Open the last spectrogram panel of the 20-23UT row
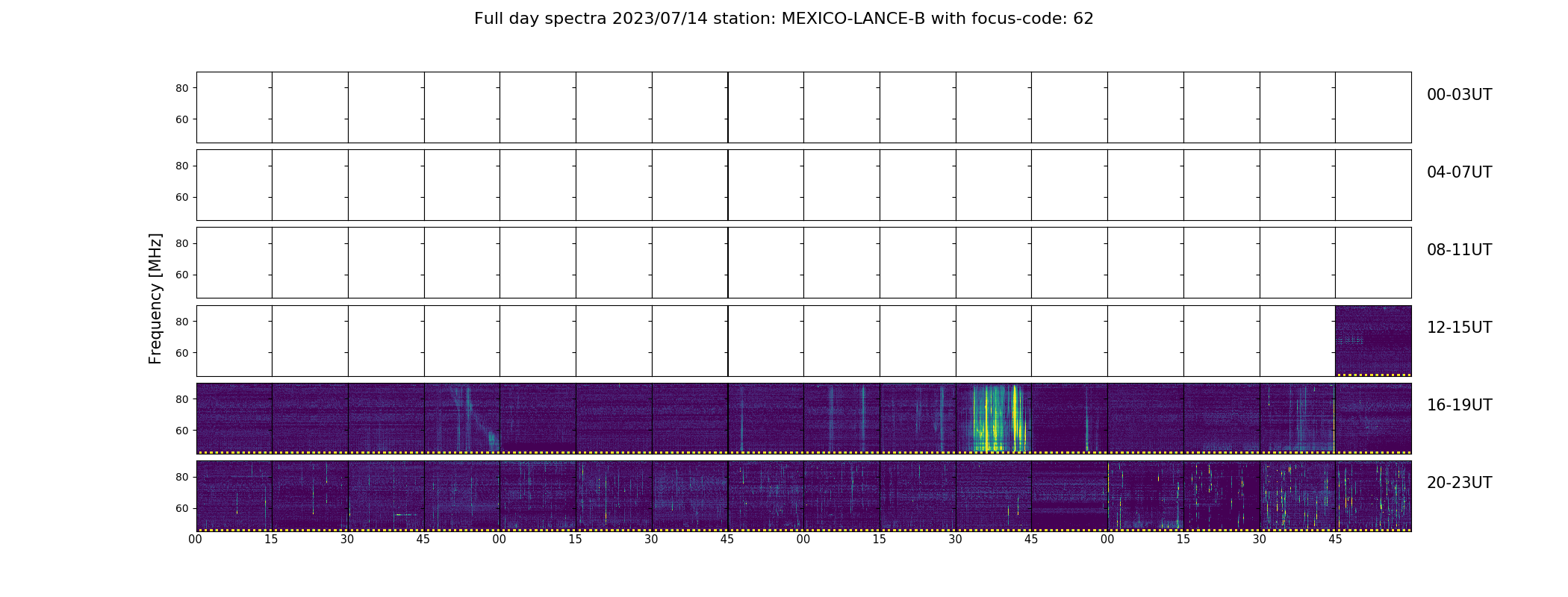Image resolution: width=1568 pixels, height=597 pixels. [1373, 496]
